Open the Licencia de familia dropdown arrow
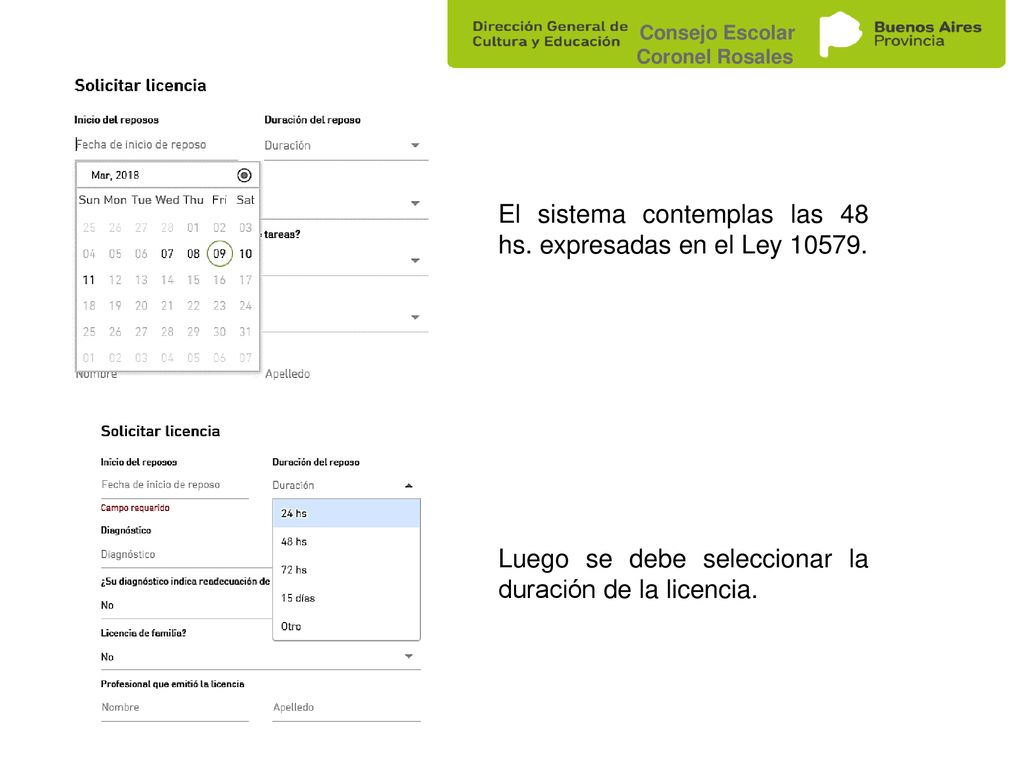Image resolution: width=1024 pixels, height=768 pixels. click(408, 656)
